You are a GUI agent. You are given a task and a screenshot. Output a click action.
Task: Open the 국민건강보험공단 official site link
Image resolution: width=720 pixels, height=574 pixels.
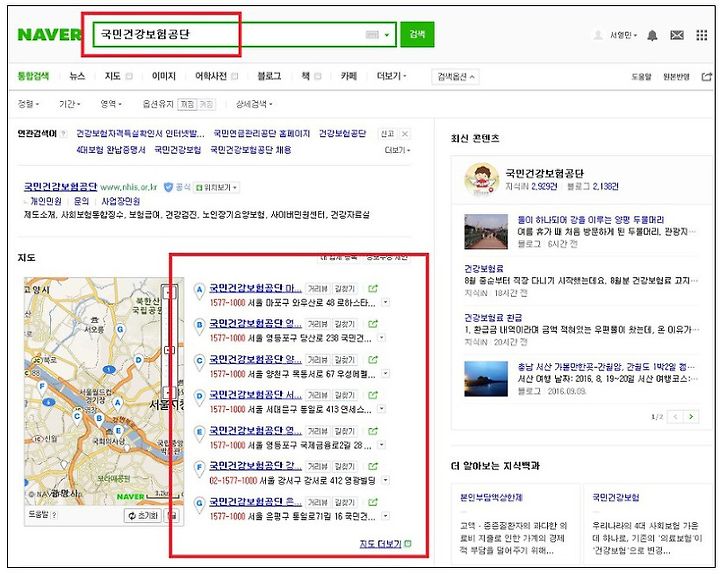(60, 187)
